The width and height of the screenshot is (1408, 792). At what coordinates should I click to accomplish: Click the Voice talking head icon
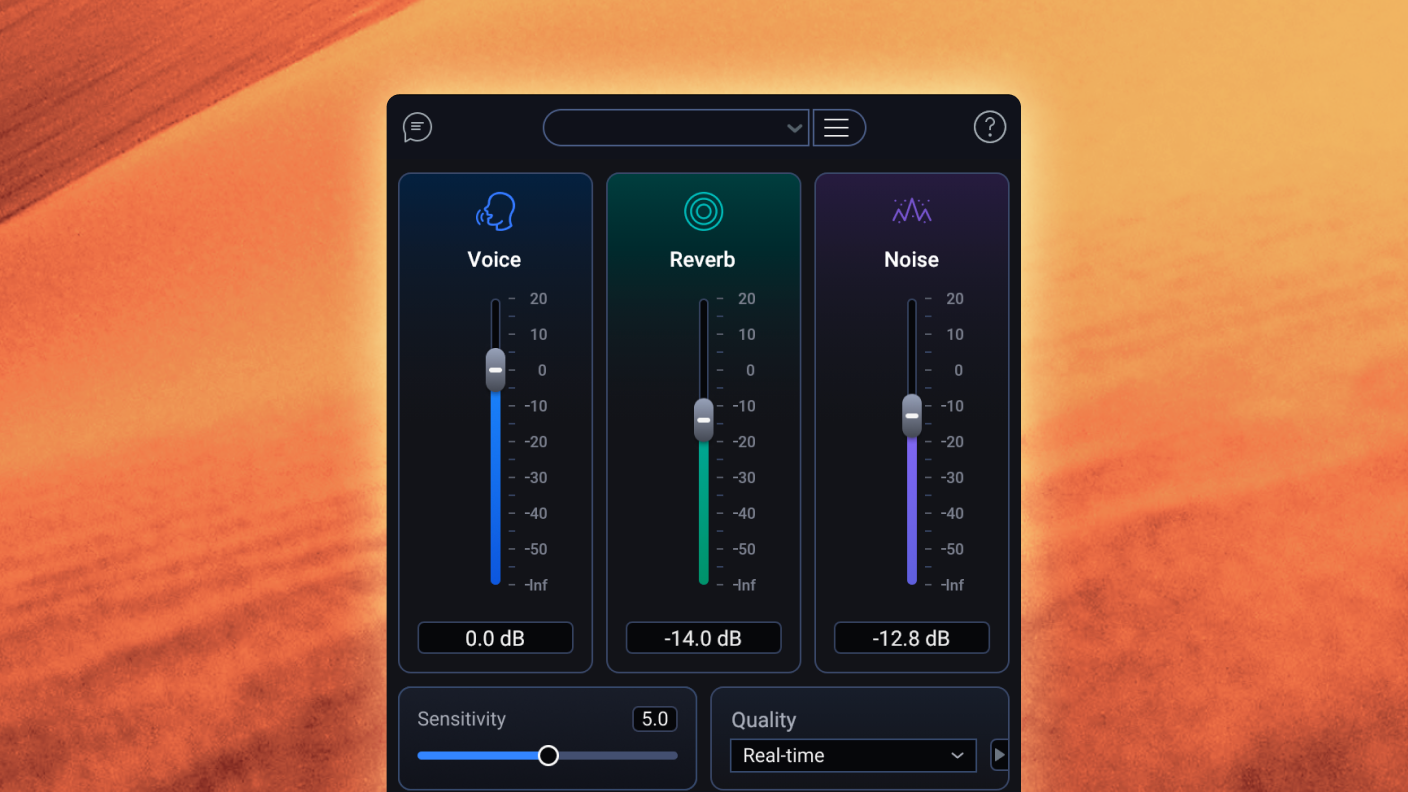coord(495,212)
